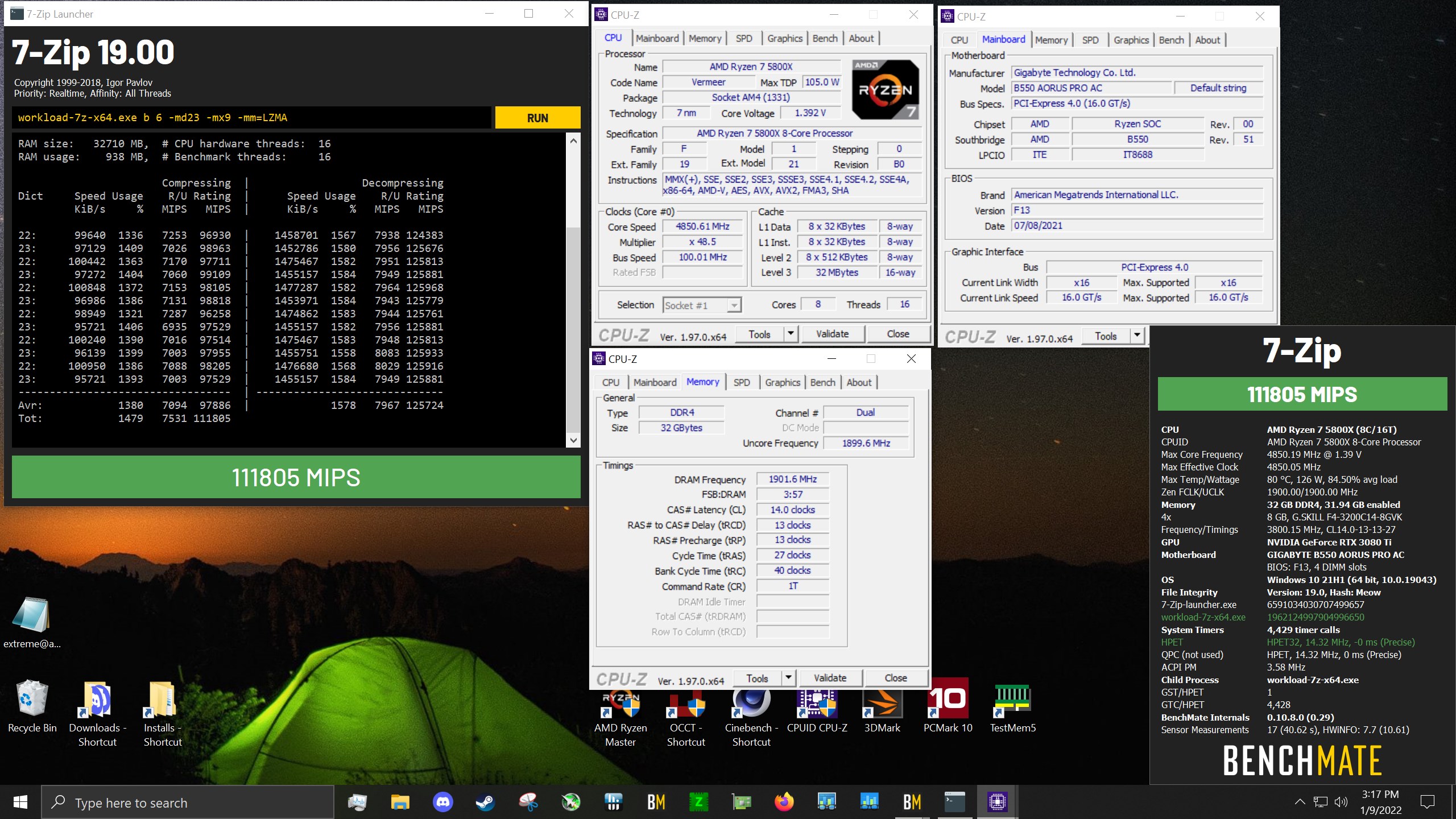Click the Core Speed 4850.61 MHz value

point(702,226)
